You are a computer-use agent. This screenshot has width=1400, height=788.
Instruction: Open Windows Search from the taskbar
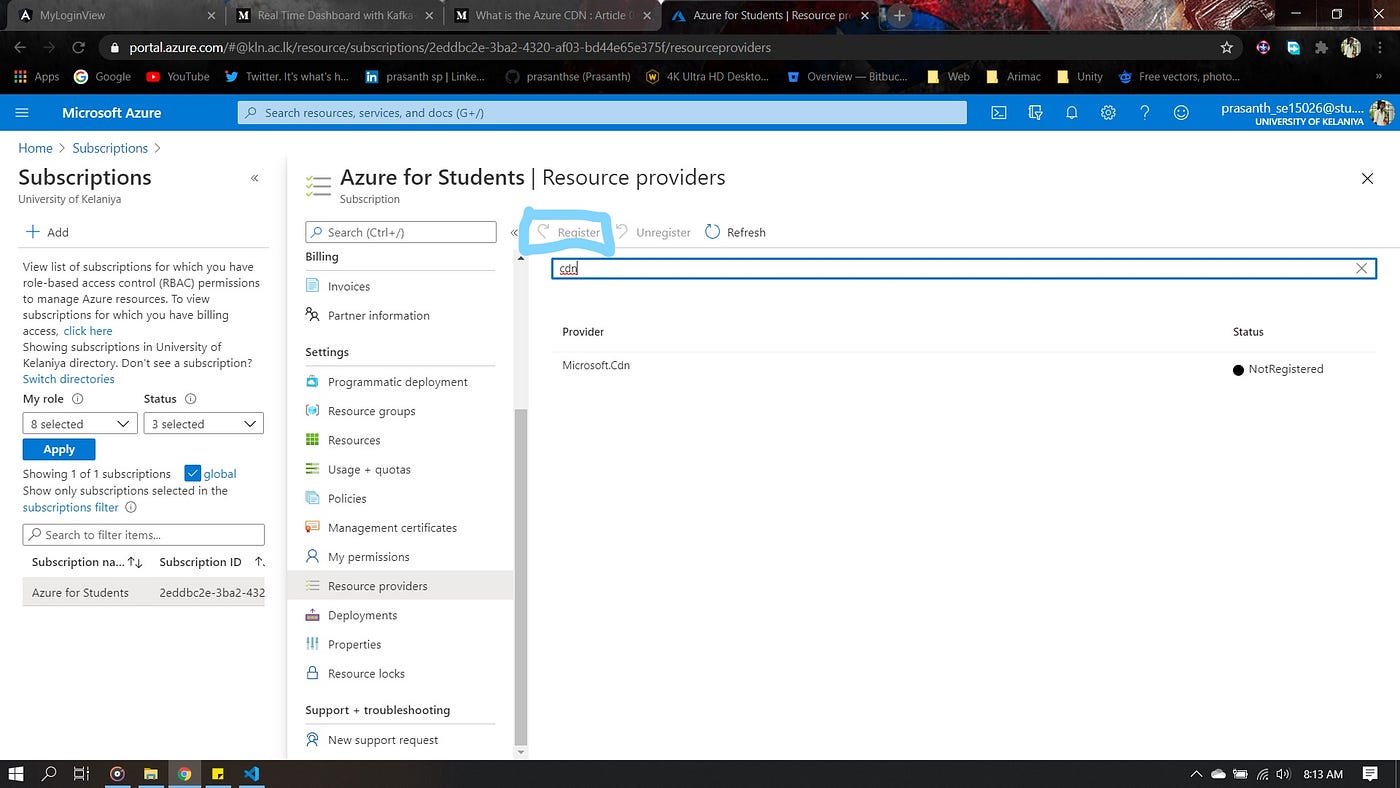(x=49, y=774)
